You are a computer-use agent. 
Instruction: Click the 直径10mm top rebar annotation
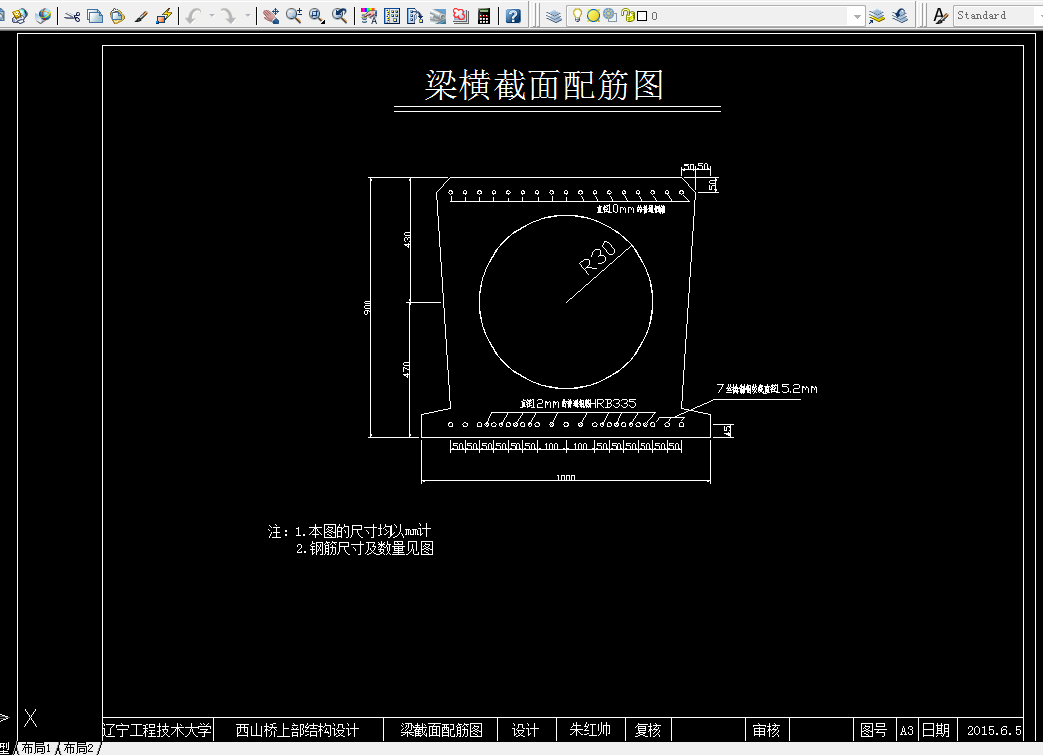coord(631,209)
